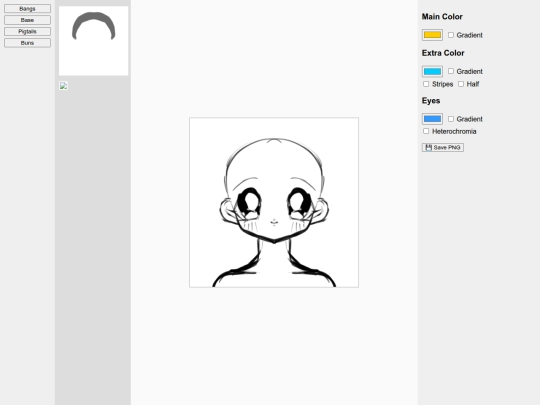Click the Main Color heading
Viewport: 540px width, 405px height.
(x=442, y=17)
